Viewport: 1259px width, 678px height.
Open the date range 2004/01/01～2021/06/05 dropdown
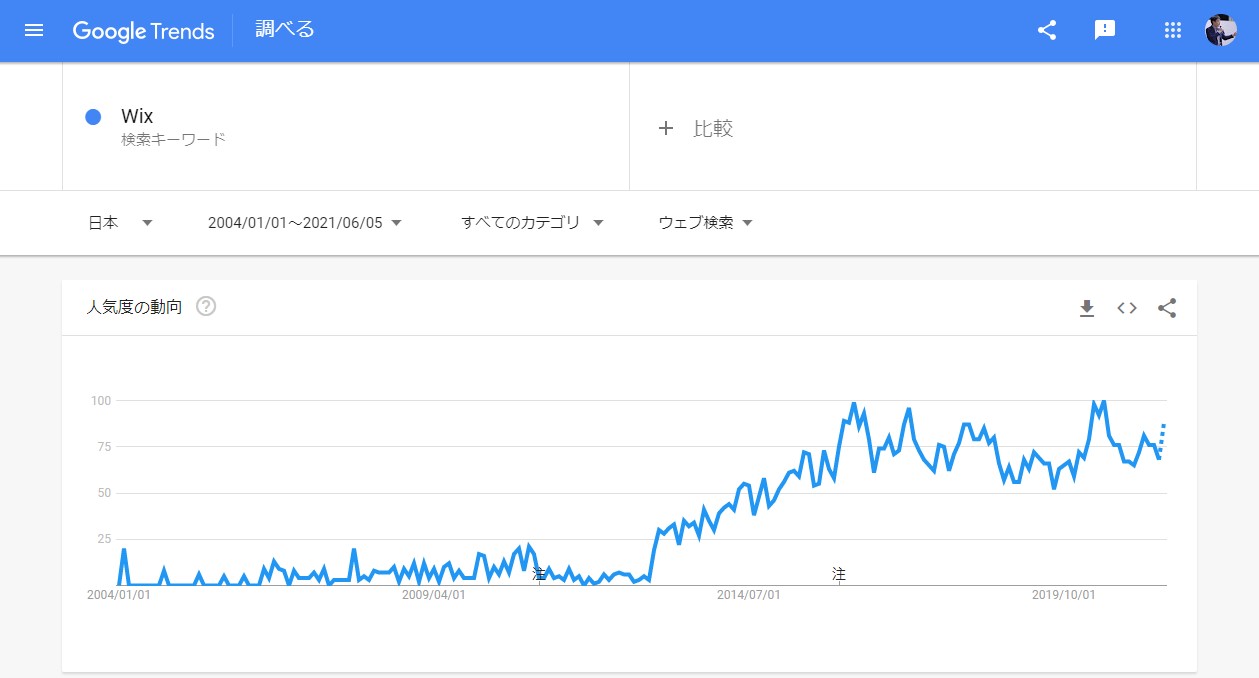305,223
